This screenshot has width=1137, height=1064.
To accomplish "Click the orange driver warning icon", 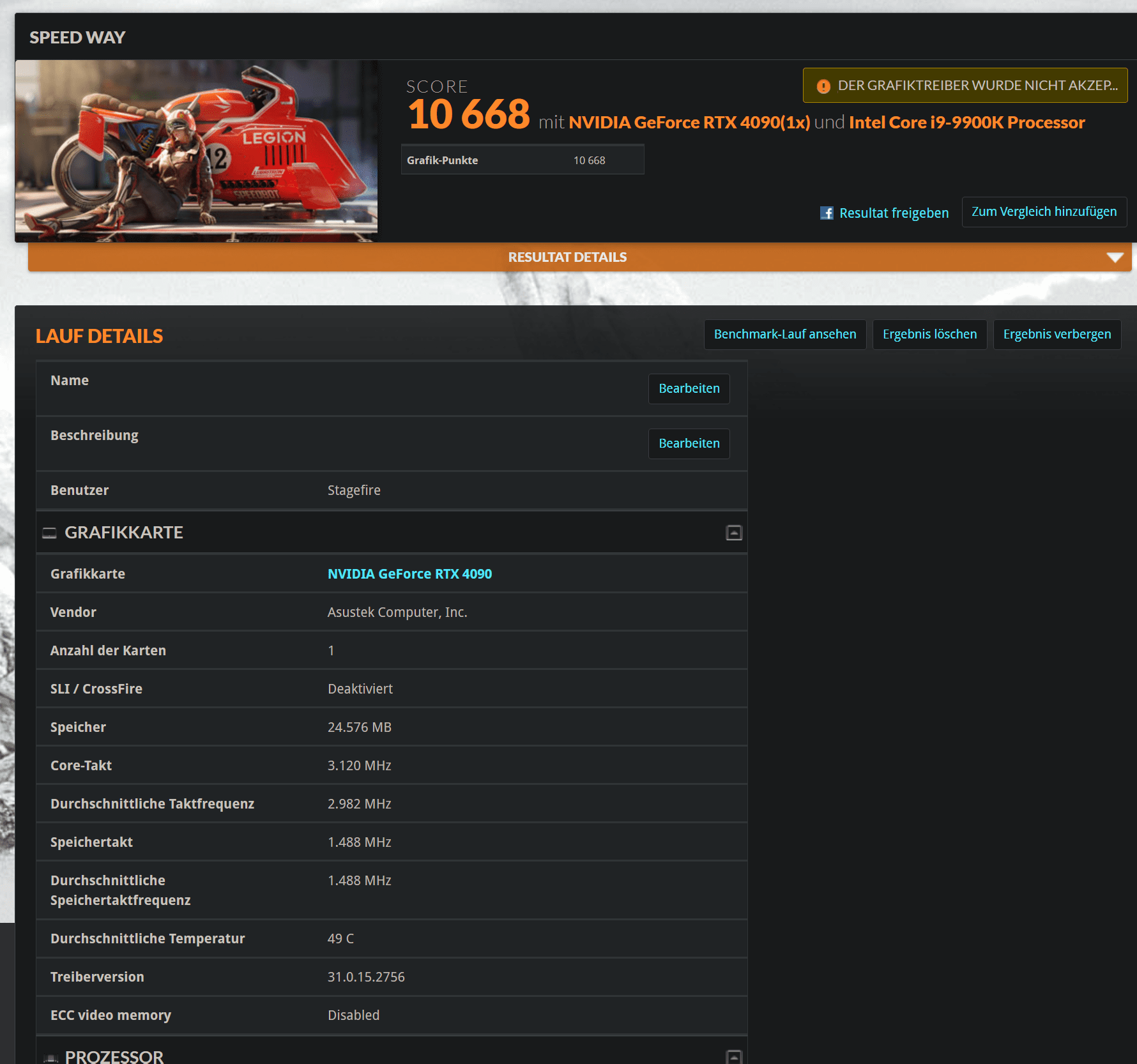I will click(823, 86).
